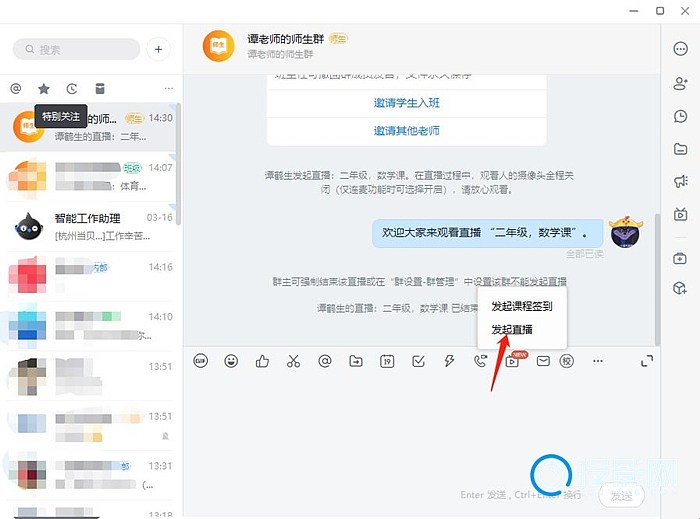
Task: Click the add member icon in right sidebar
Action: pyautogui.click(x=680, y=83)
